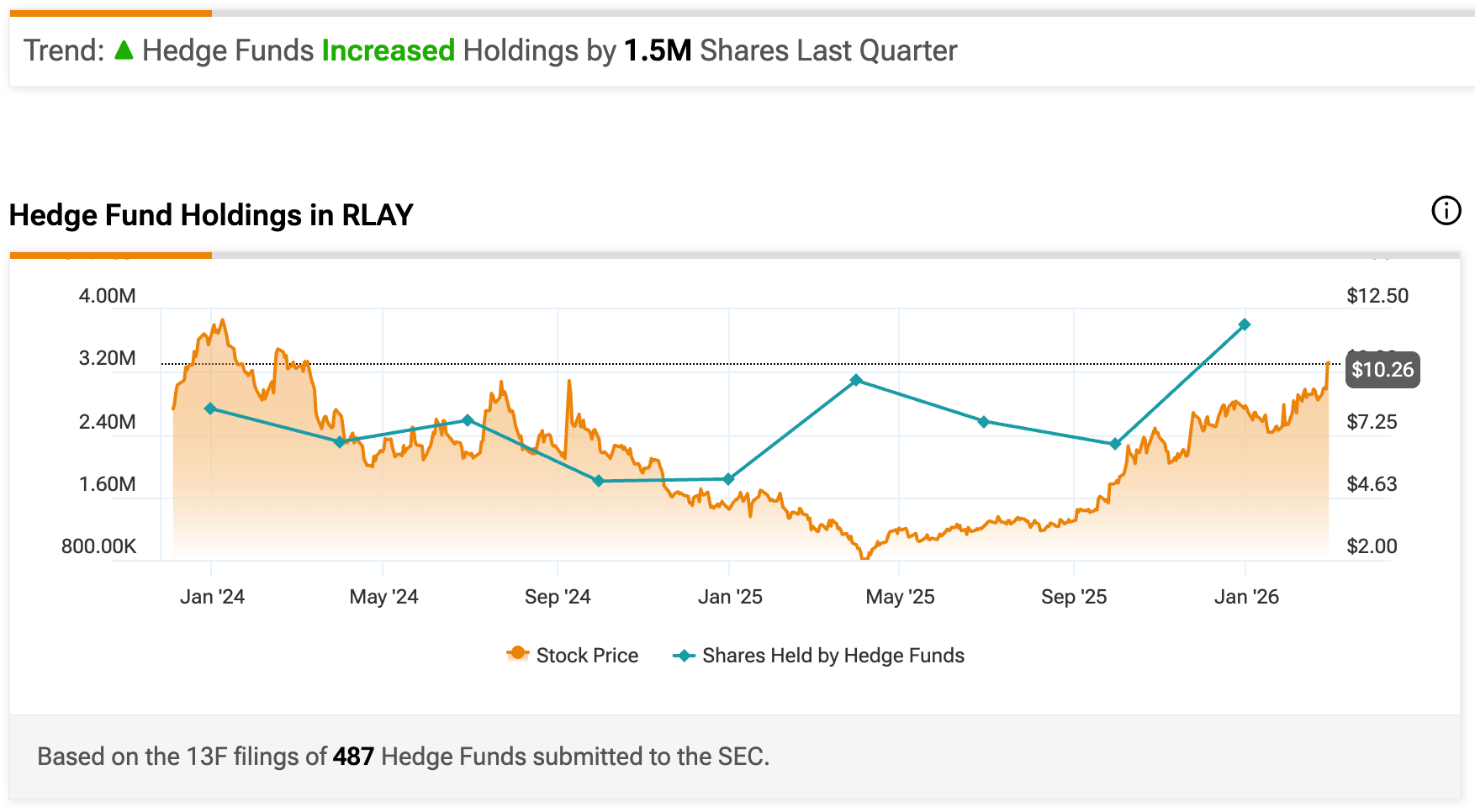Click the bold 487 hedge funds count
The width and height of the screenshot is (1475, 812).
(x=353, y=757)
